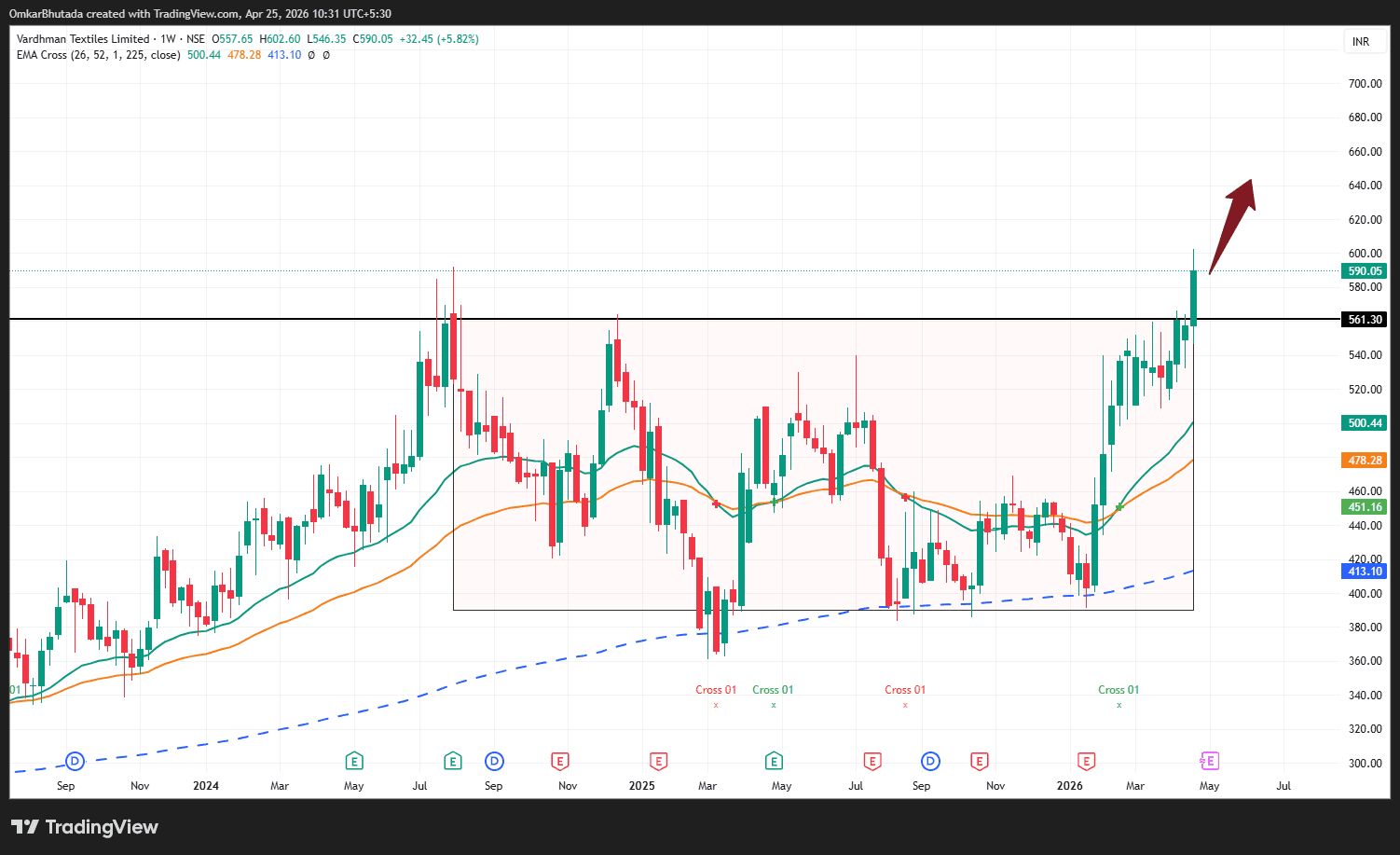
Task: Open the dividend marker near Sep 2025
Action: tap(930, 762)
